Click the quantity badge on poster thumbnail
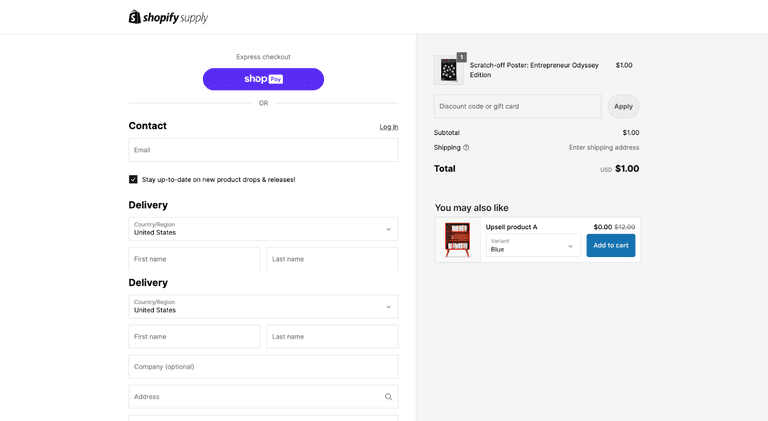The image size is (768, 421). [x=461, y=57]
